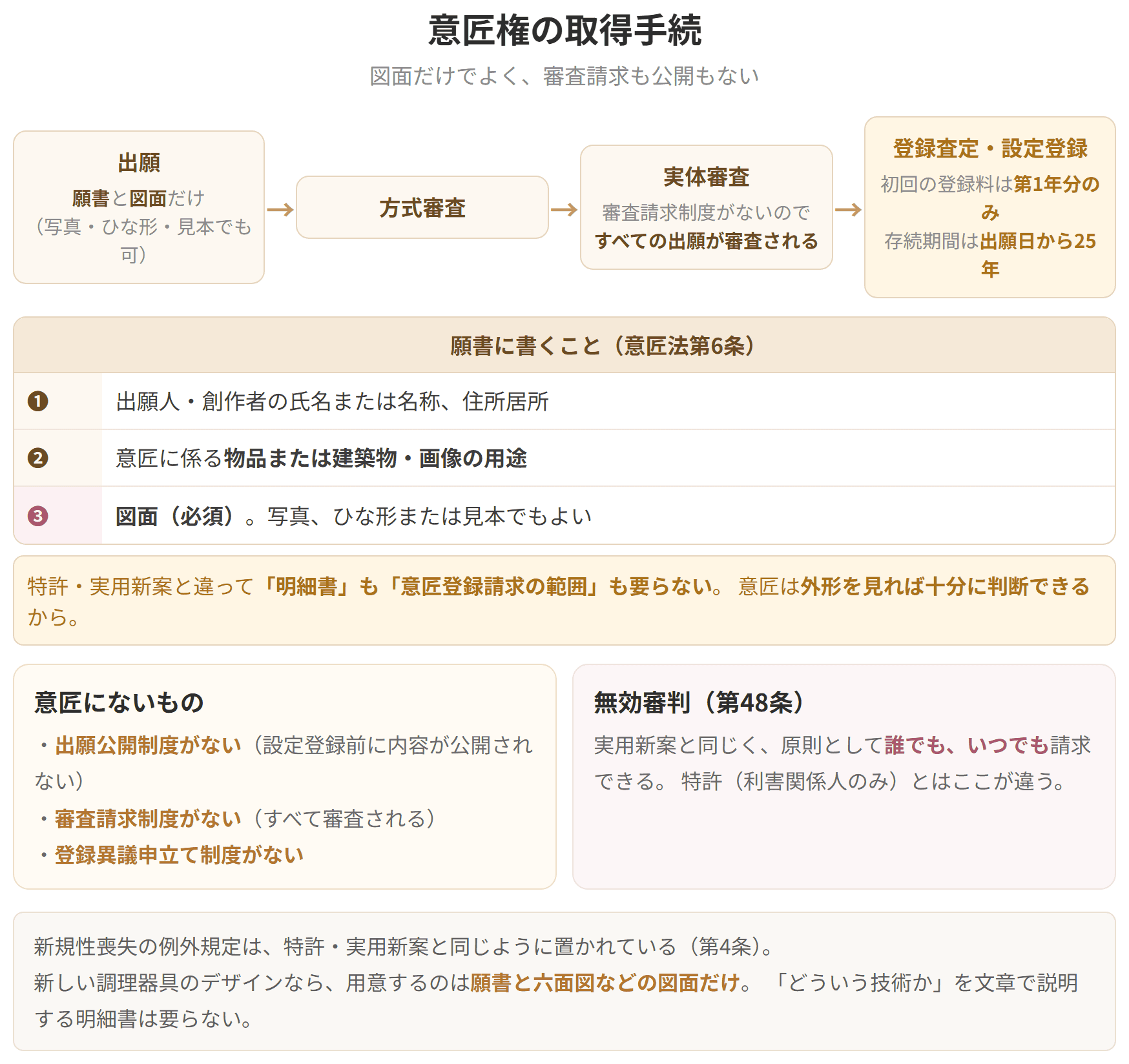Select the row 図面（必須）。写真、ひな形または見本でもよい
Viewport: 1129px width, 1064px height.
(x=564, y=516)
